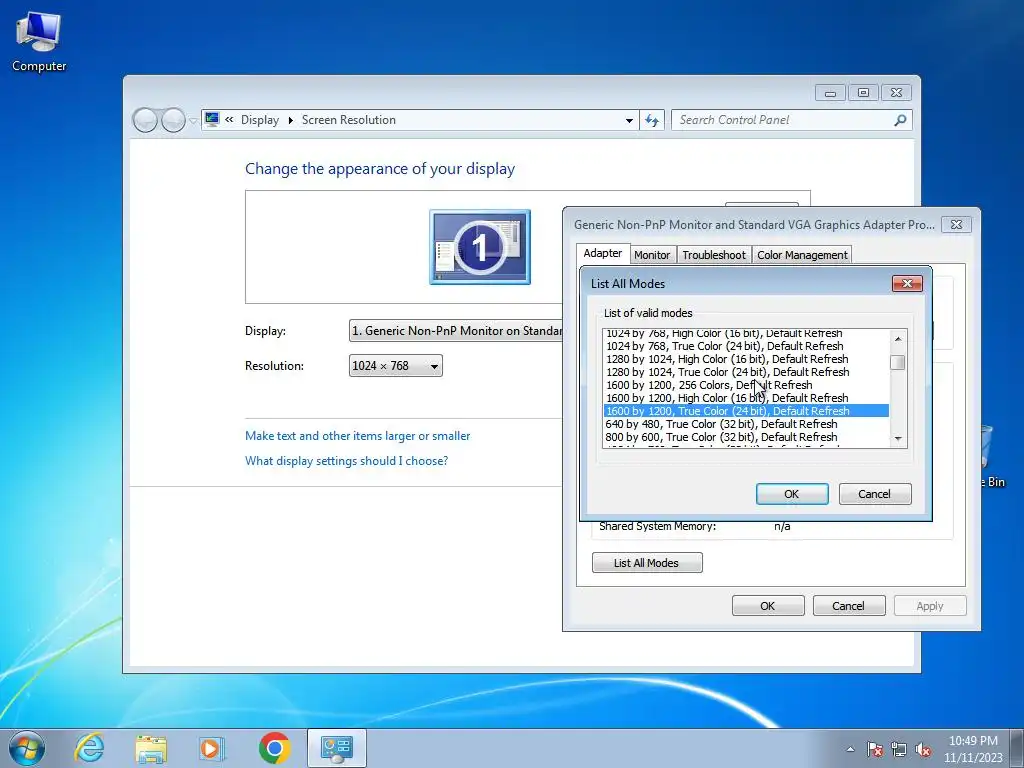Select monitor 1 thumbnail
Image resolution: width=1024 pixels, height=768 pixels.
tap(480, 247)
